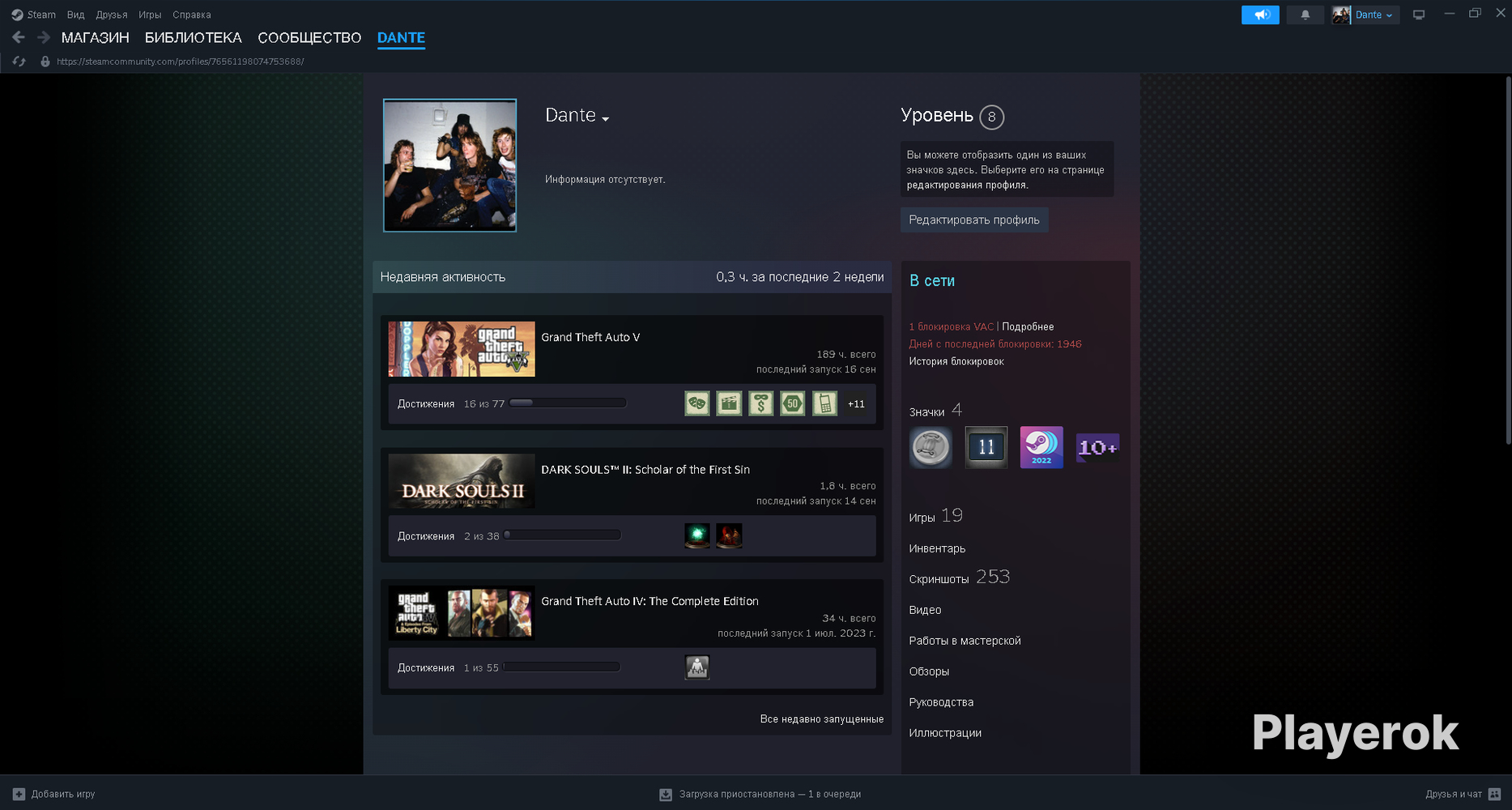Open Все недавно запущенные link
1512x810 pixels.
point(822,719)
